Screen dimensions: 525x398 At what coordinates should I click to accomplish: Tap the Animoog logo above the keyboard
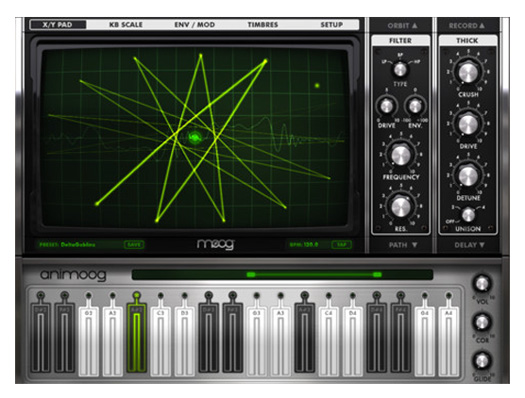73,275
